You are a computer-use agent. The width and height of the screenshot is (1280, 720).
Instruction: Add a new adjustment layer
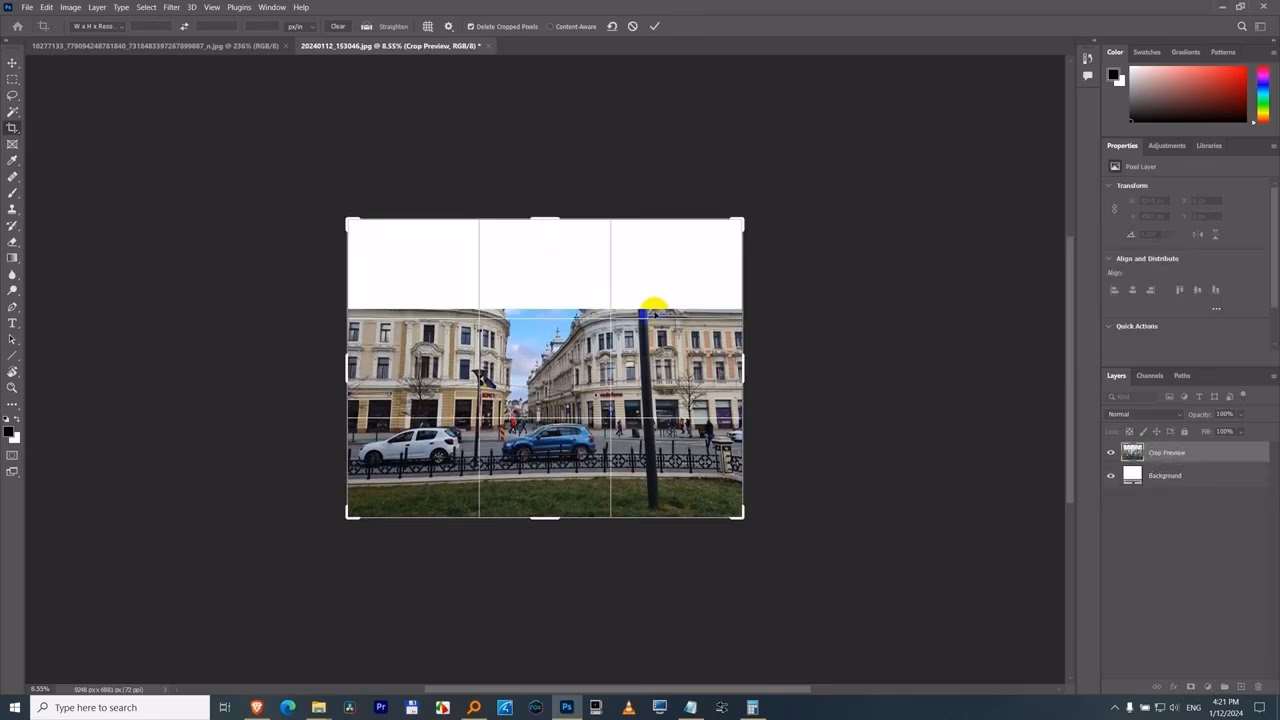tap(1208, 687)
